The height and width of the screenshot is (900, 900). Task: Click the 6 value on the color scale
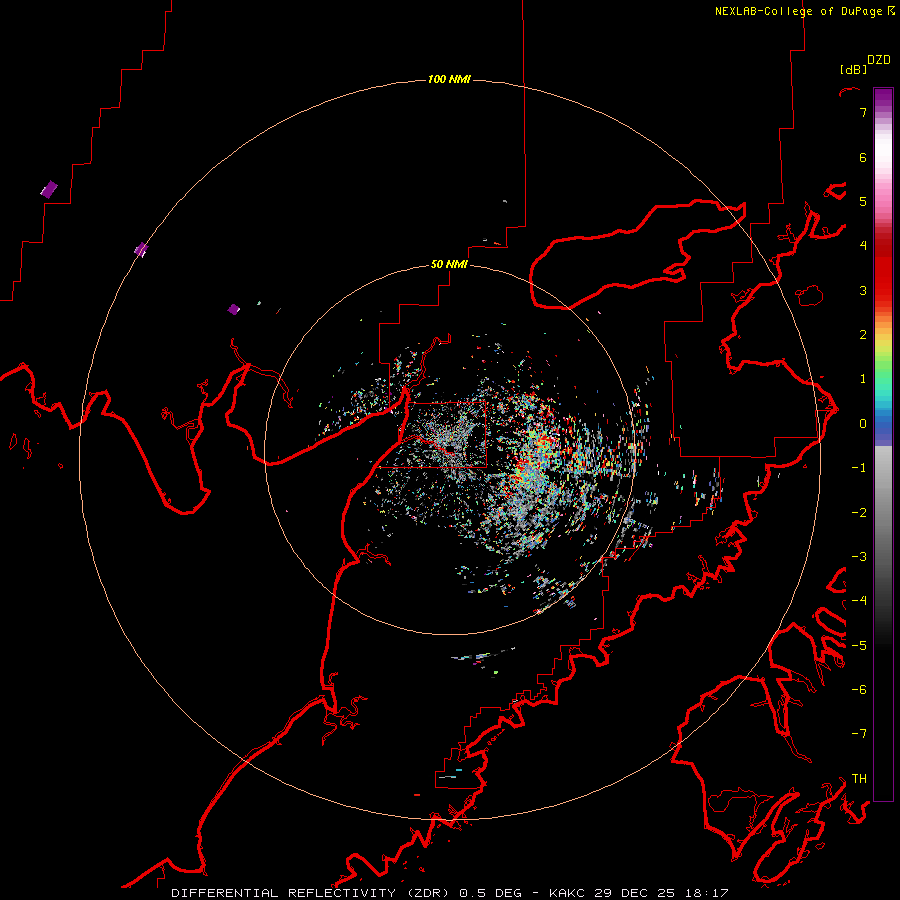click(863, 157)
